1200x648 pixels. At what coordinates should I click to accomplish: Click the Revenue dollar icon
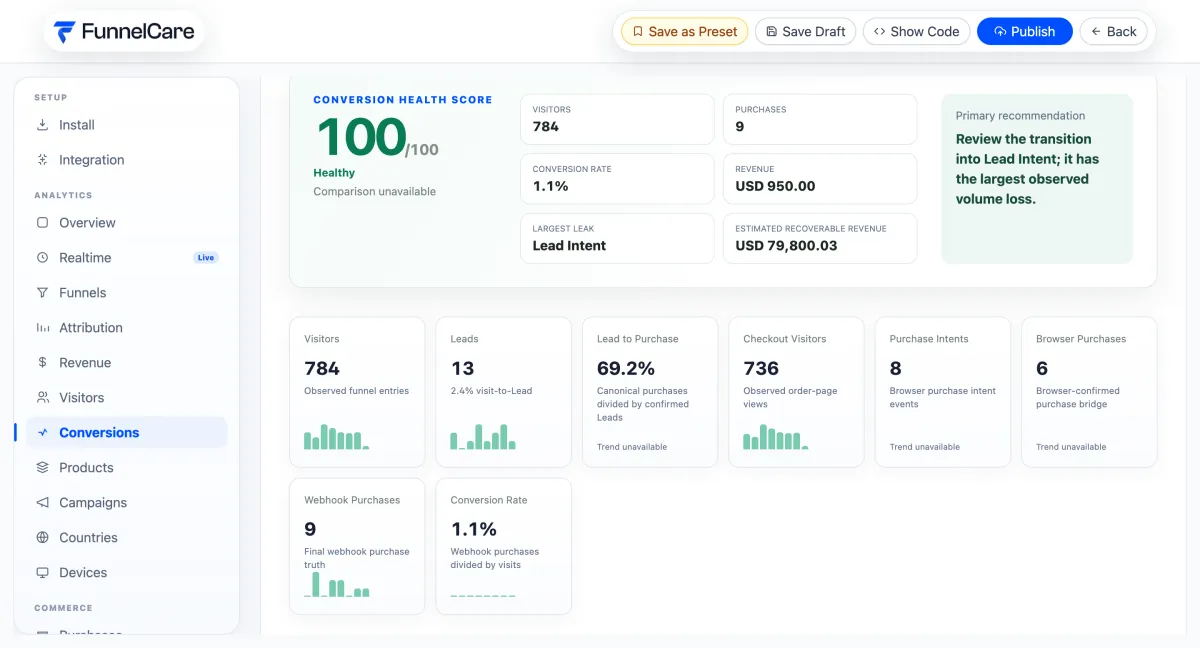42,363
